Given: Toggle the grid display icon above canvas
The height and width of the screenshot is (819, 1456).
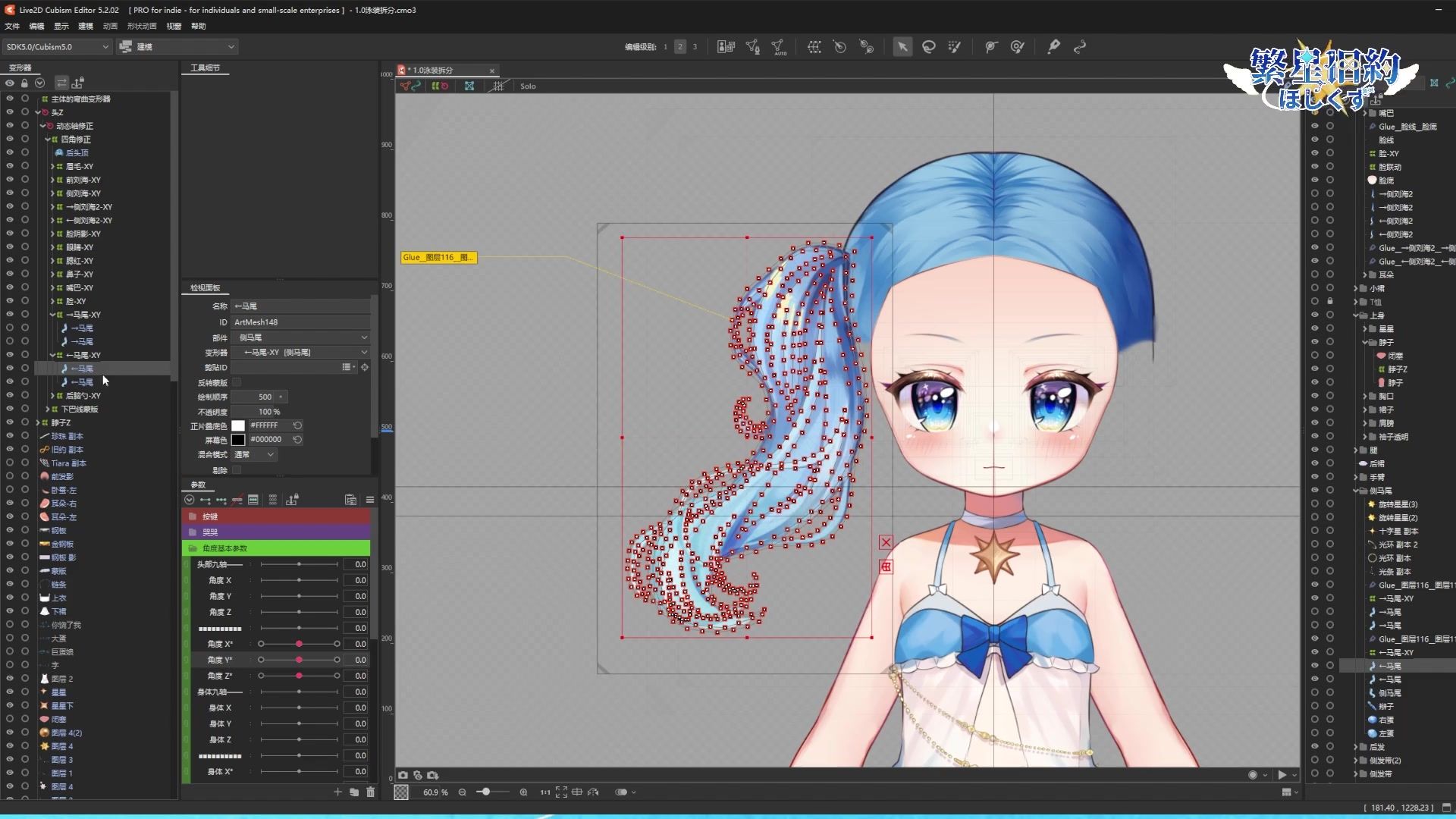Looking at the screenshot, I should pos(498,86).
